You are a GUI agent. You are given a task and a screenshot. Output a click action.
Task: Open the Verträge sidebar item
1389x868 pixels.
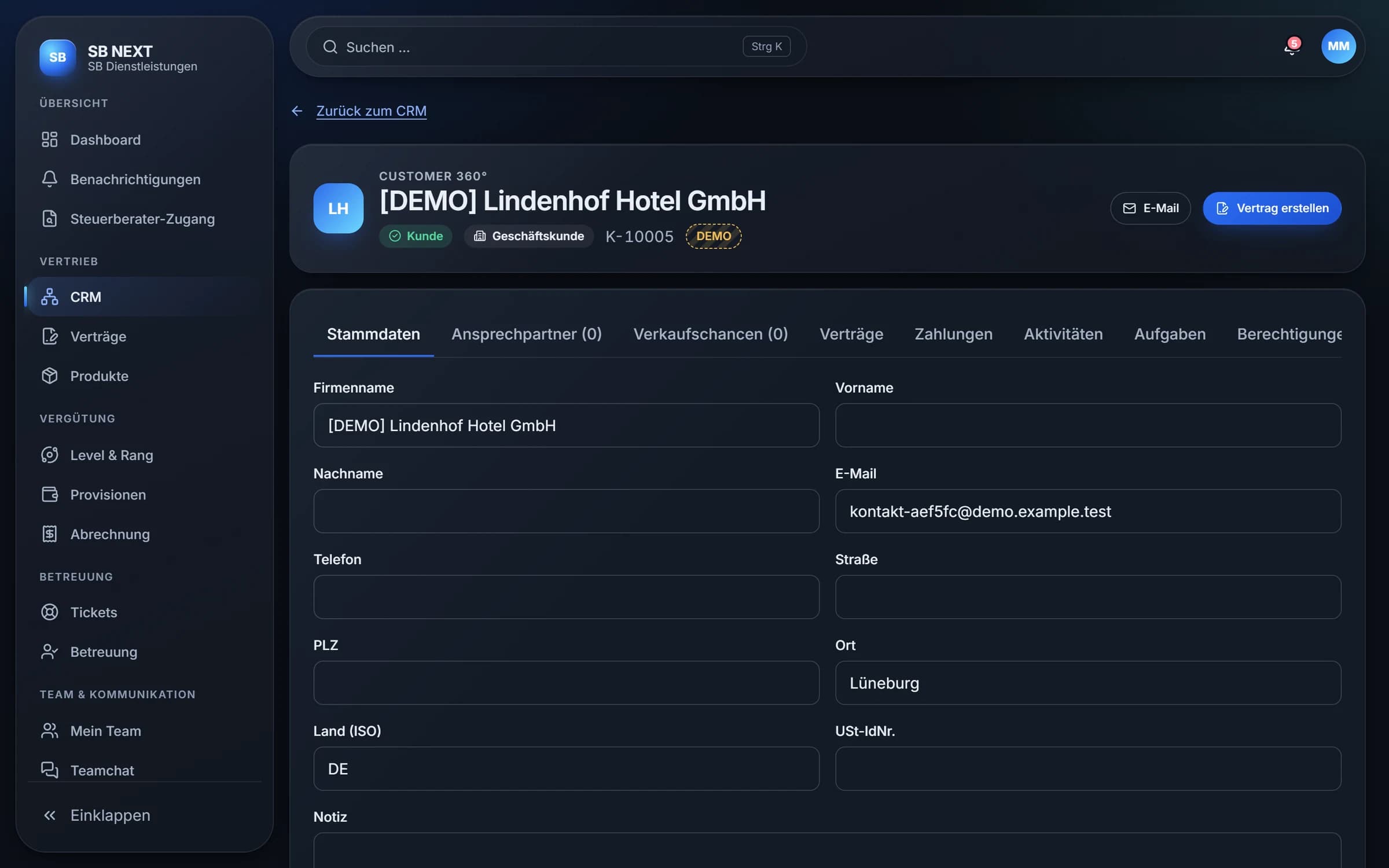[144, 336]
